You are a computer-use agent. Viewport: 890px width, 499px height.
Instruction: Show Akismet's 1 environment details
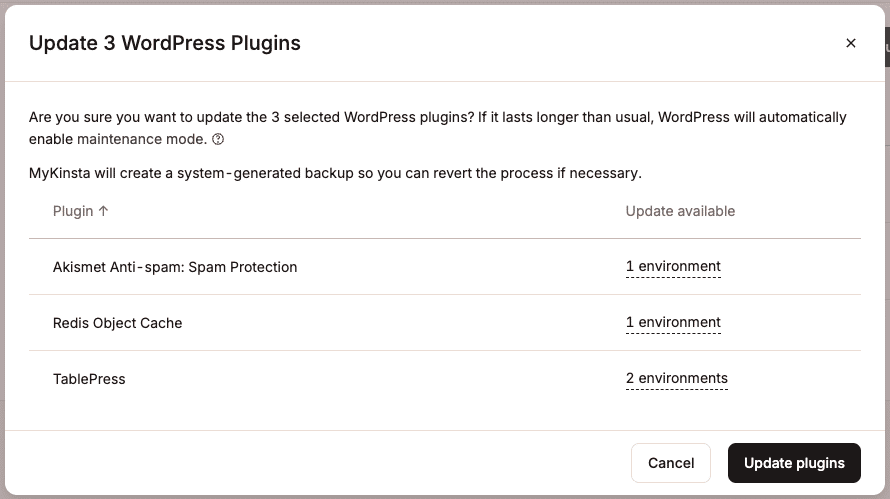(x=673, y=267)
